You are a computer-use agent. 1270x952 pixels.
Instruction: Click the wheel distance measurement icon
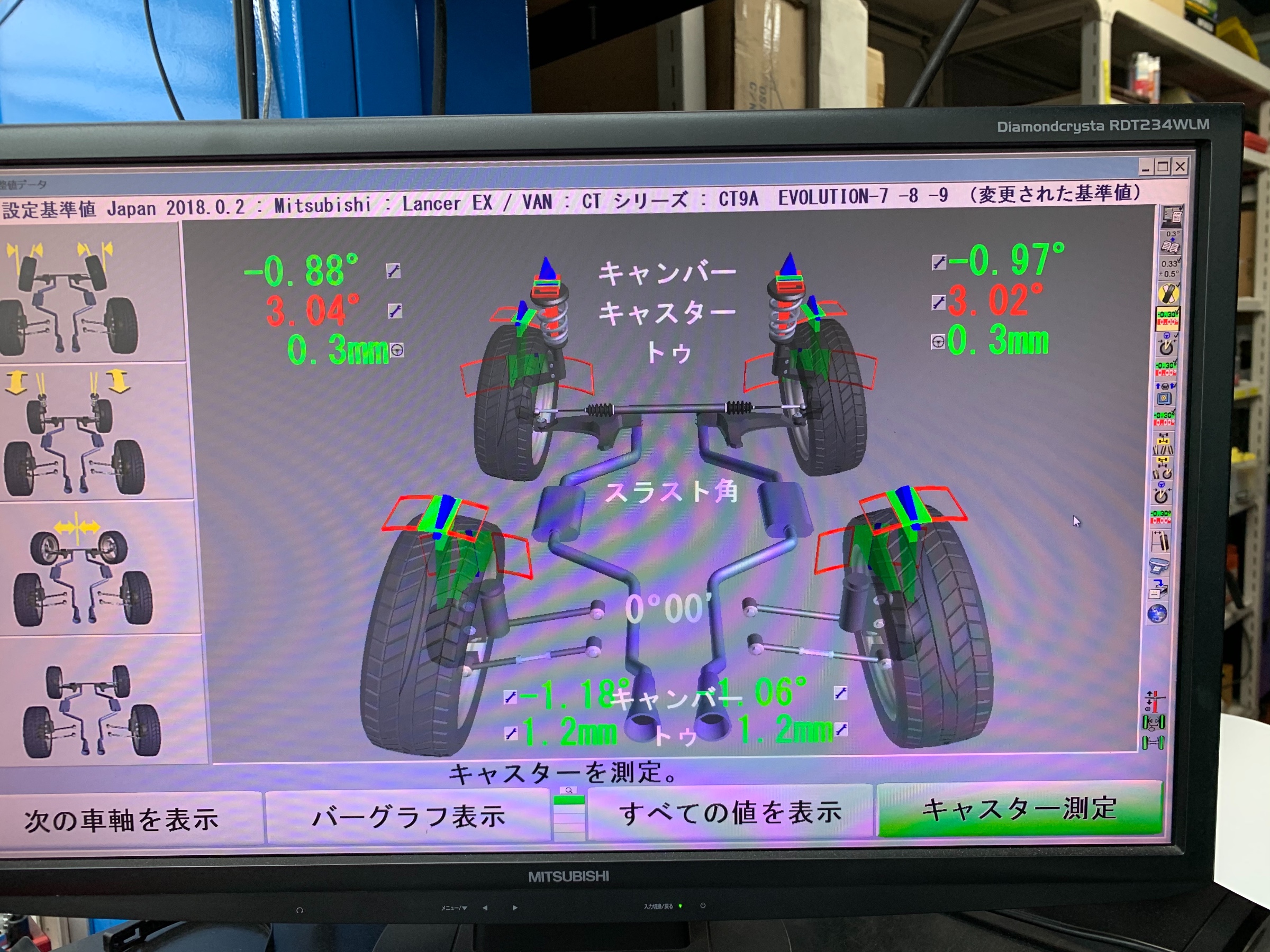(x=1160, y=541)
